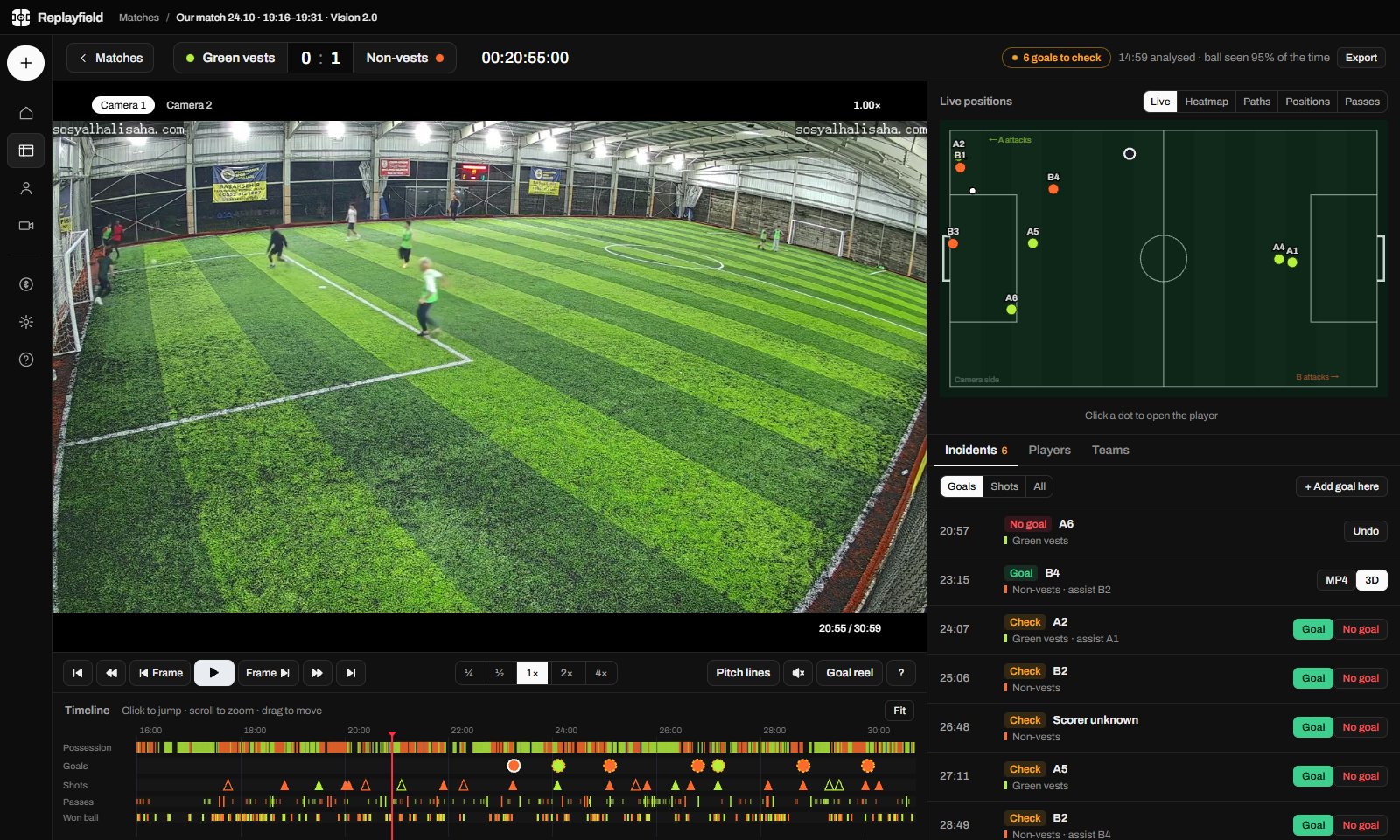Screen dimensions: 1400x840
Task: Click Add goal here
Action: click(1341, 486)
